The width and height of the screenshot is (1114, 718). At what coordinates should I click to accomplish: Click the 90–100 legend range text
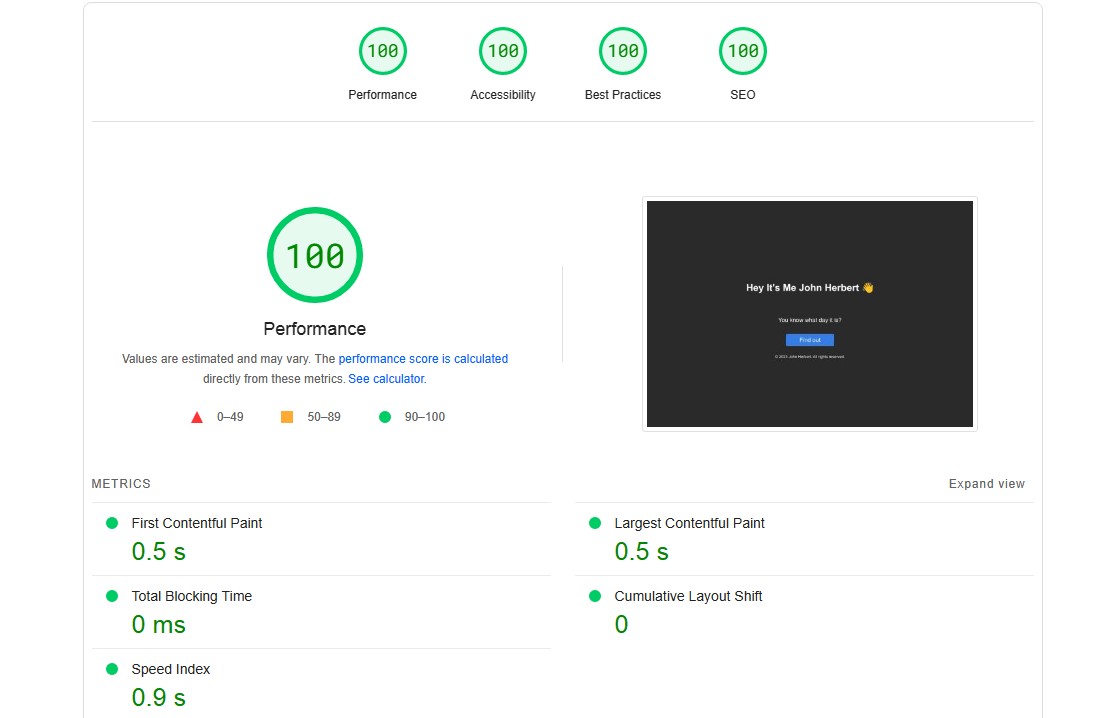point(425,417)
